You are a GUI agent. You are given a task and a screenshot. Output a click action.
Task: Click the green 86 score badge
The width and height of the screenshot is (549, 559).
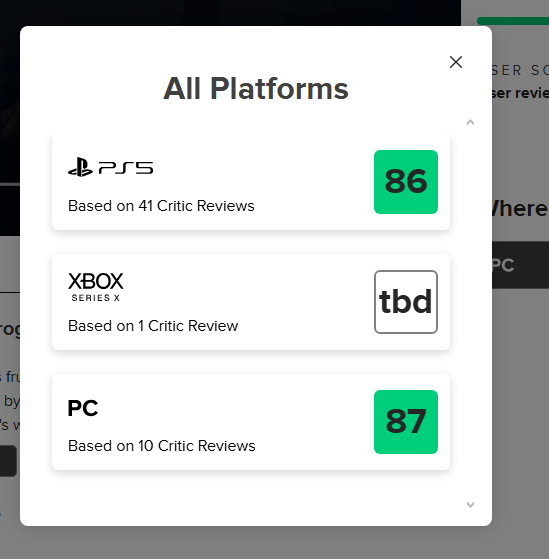point(406,182)
